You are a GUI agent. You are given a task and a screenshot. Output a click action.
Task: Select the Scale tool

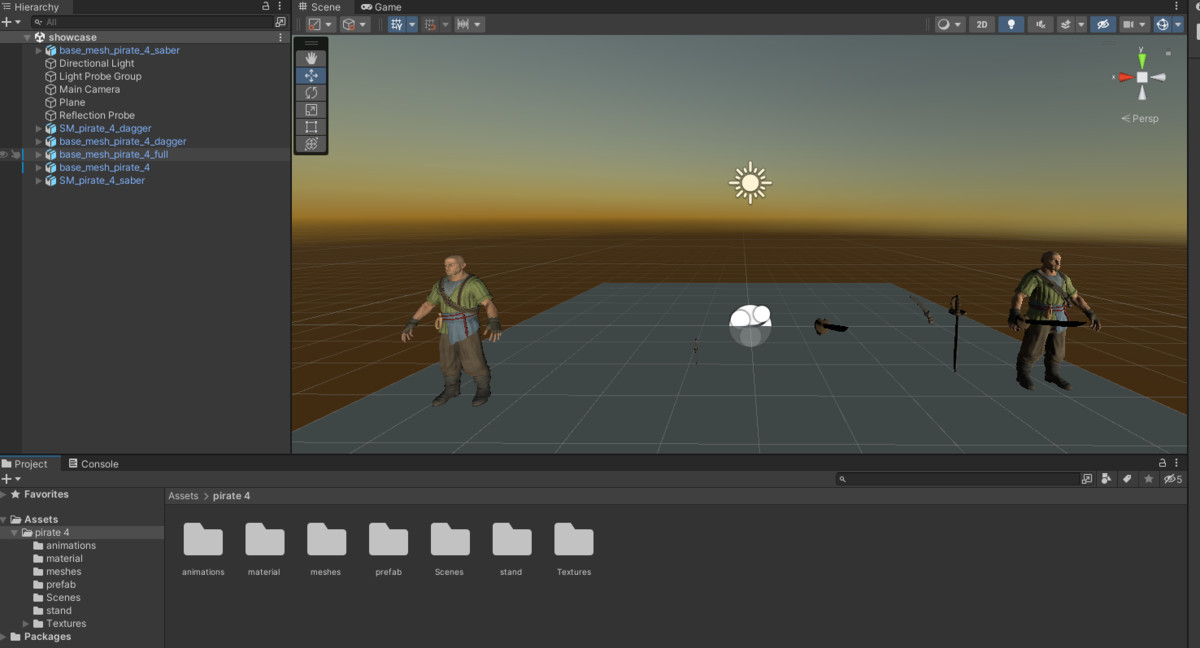click(311, 110)
